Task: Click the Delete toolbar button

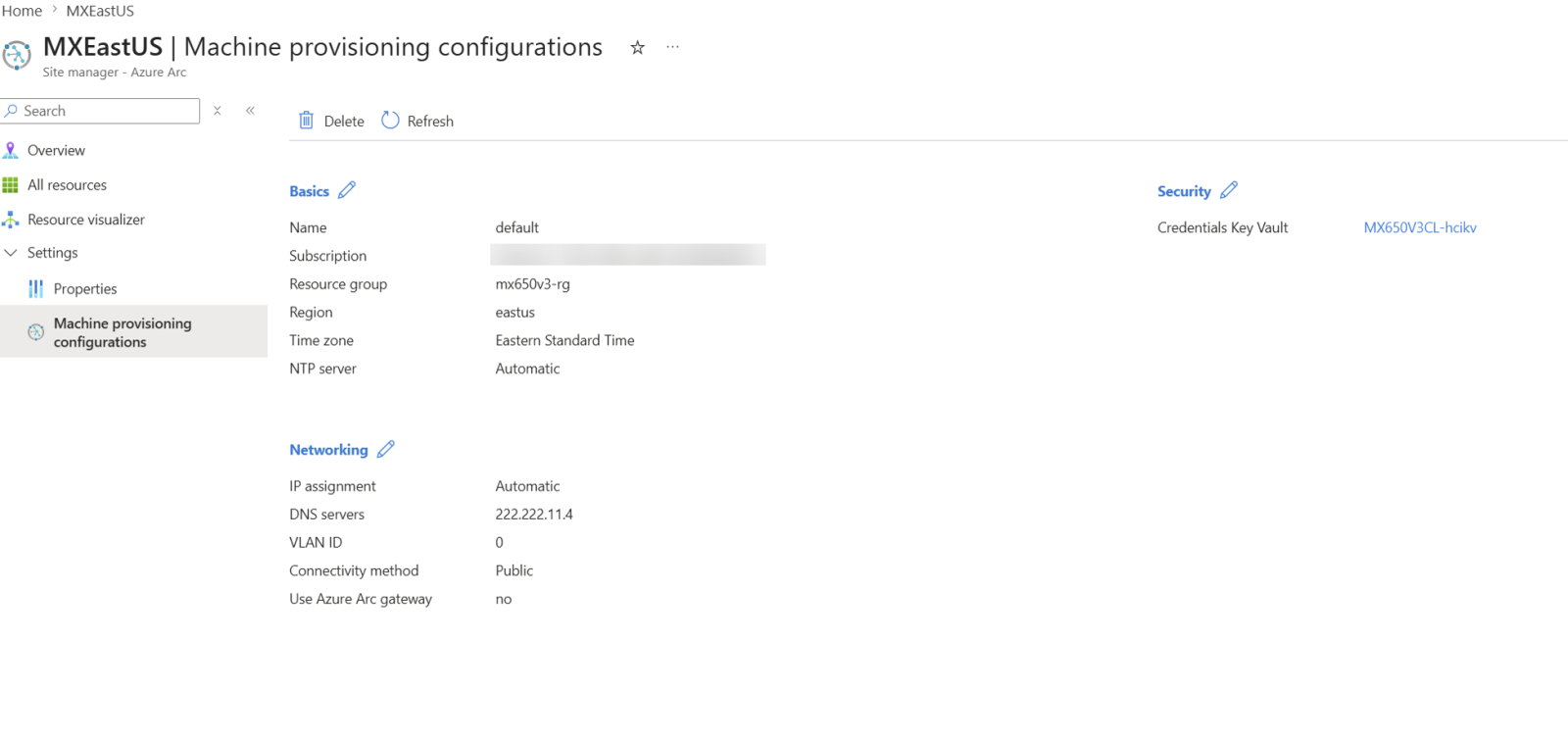Action: pyautogui.click(x=331, y=121)
